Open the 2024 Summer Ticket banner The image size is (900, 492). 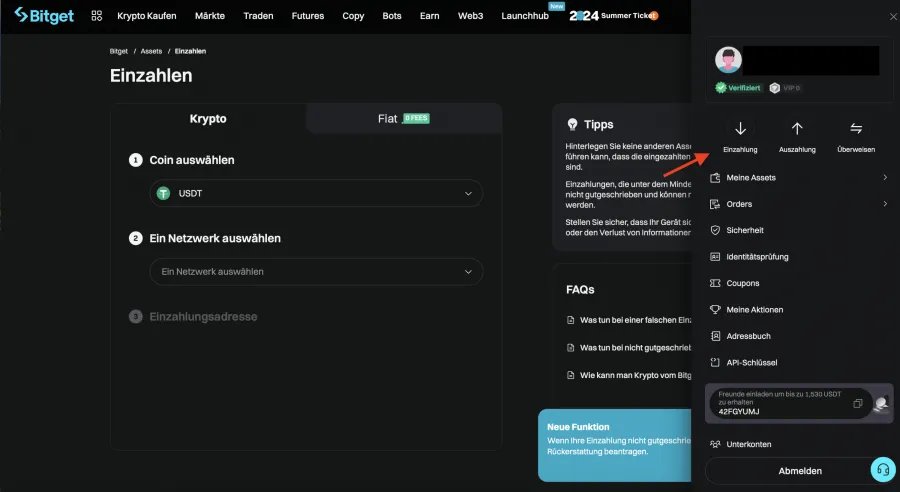pos(614,16)
